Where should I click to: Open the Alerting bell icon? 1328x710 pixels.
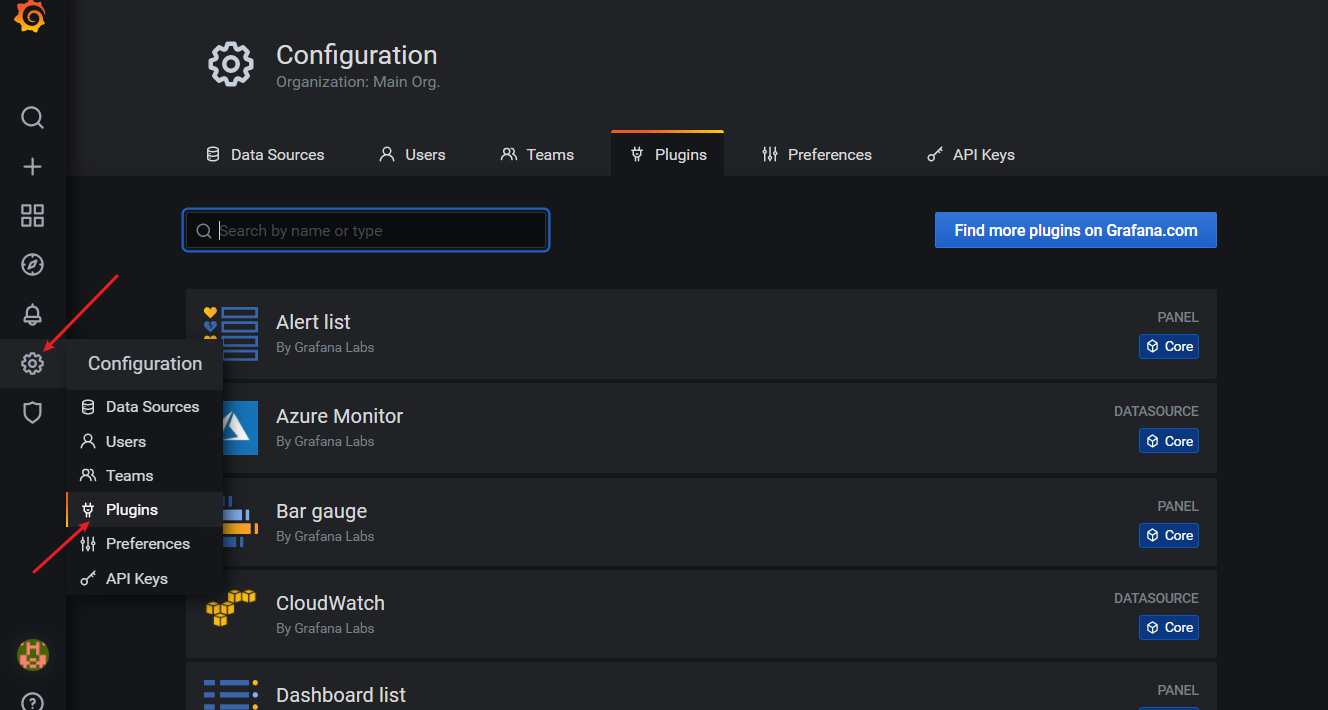32,314
